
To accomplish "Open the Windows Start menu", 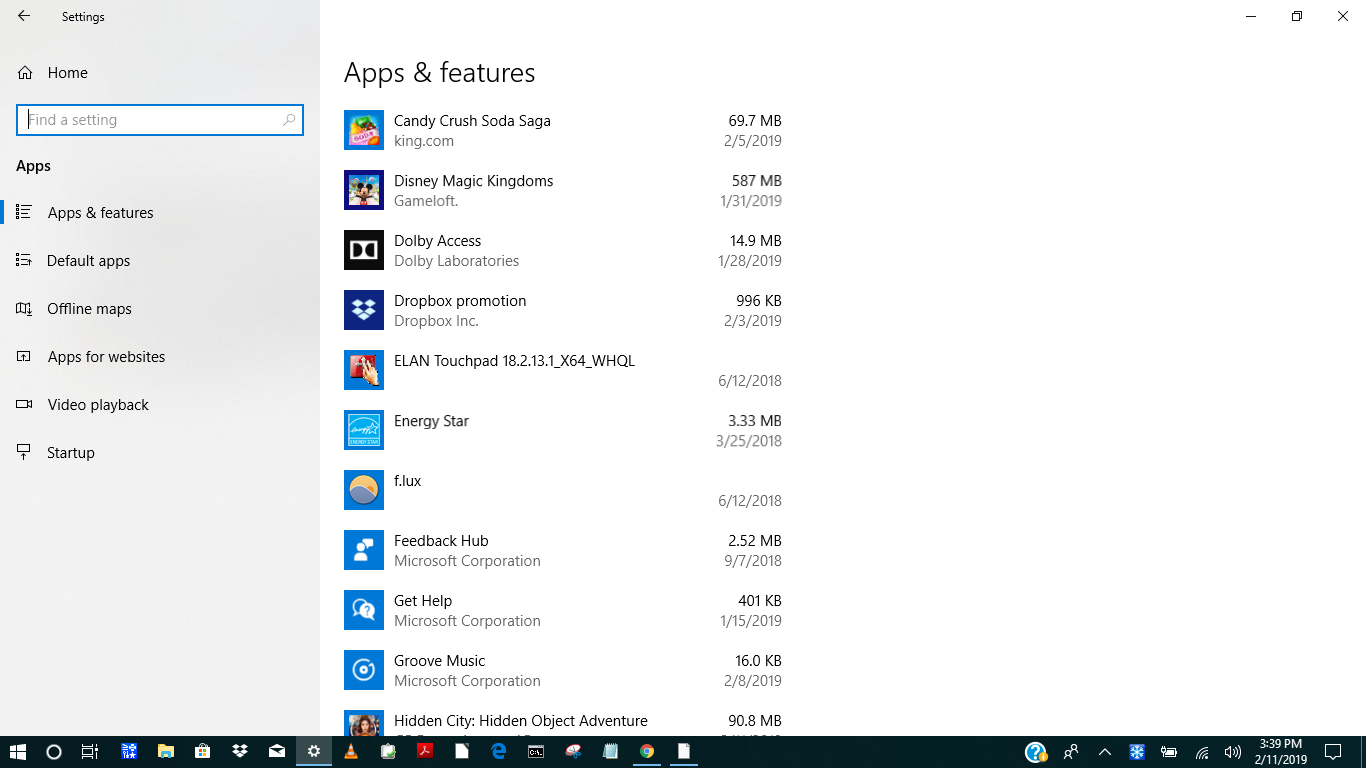I will (18, 751).
